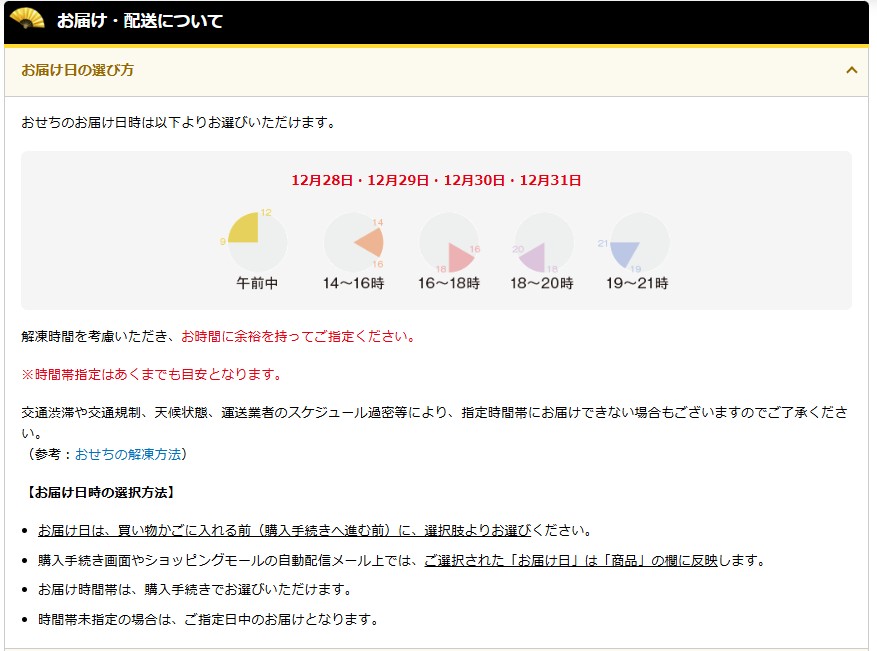
Task: Click the 19～21時 label
Action: tap(637, 283)
